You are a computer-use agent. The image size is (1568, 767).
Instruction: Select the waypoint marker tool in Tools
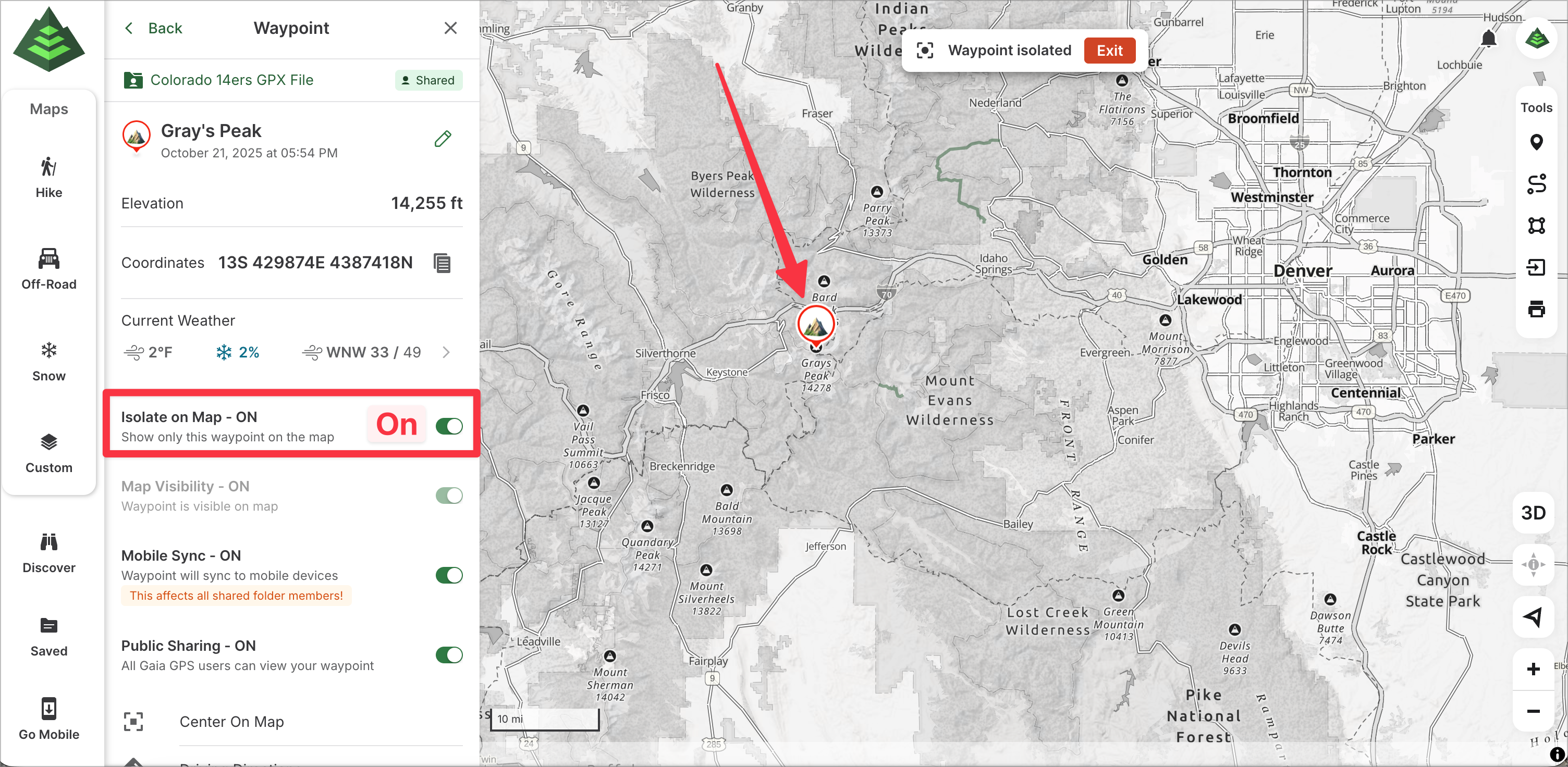click(x=1536, y=142)
